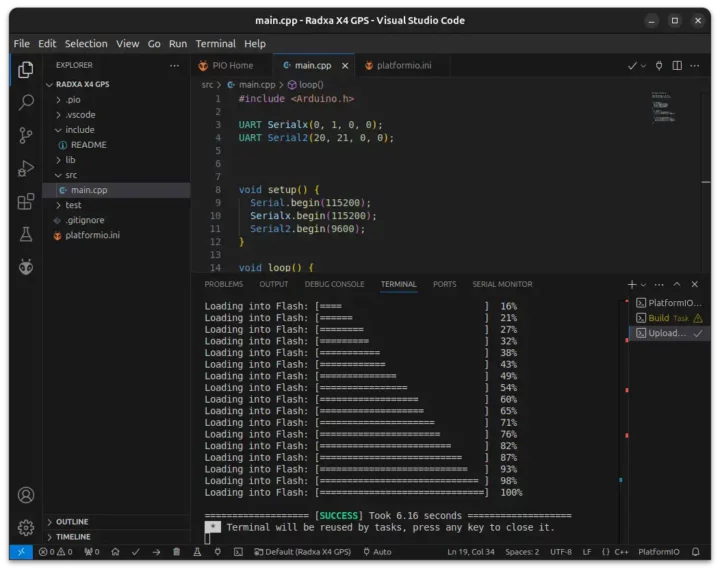Split the editor right
This screenshot has width=720, height=571.
click(x=677, y=66)
